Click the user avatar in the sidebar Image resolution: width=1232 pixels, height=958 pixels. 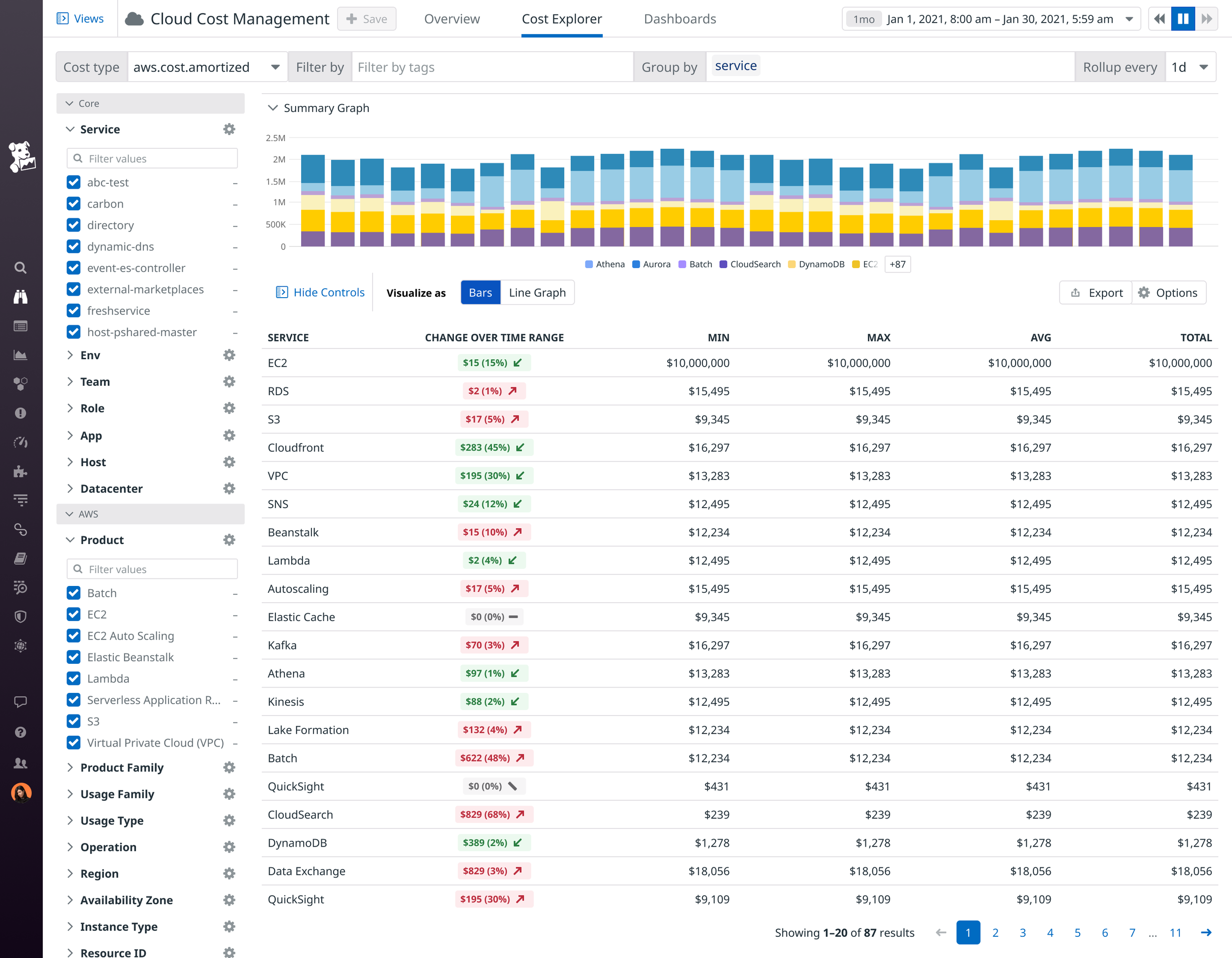coord(21,793)
